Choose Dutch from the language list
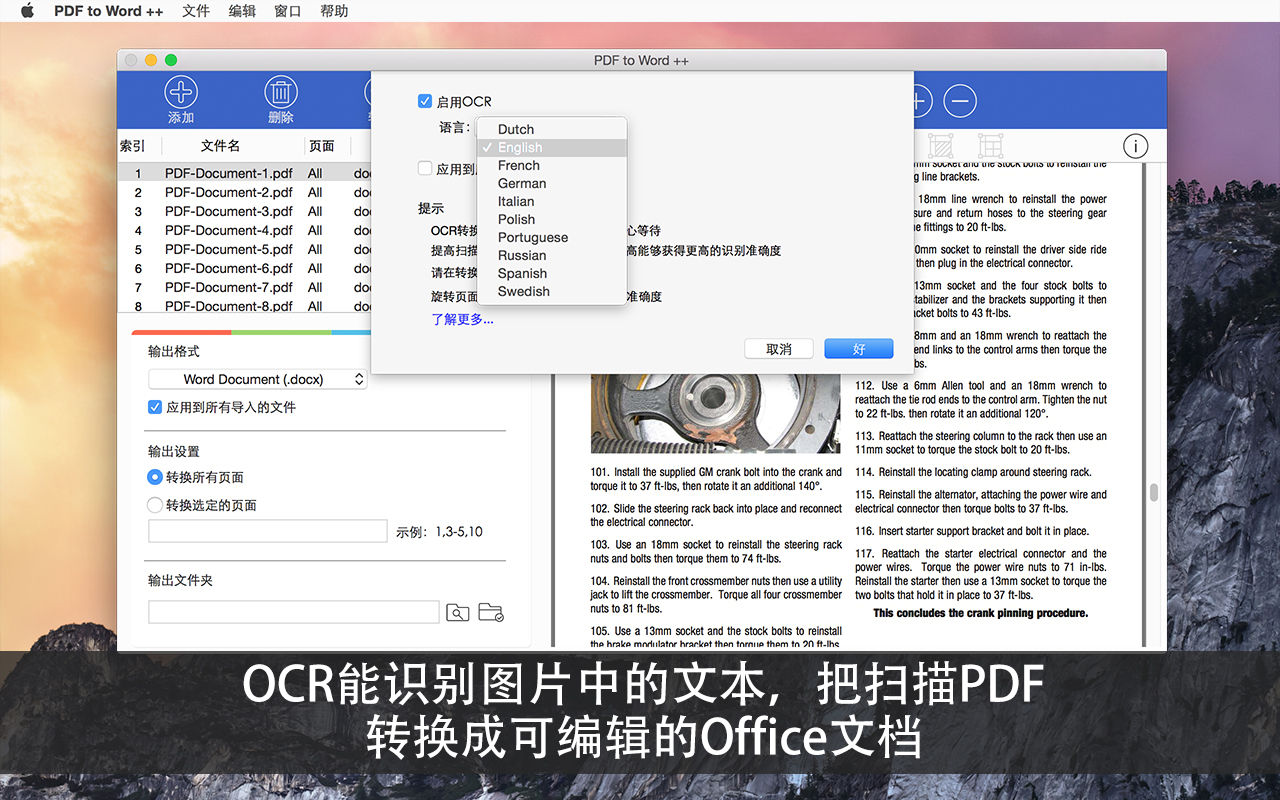The width and height of the screenshot is (1280, 800). (552, 129)
